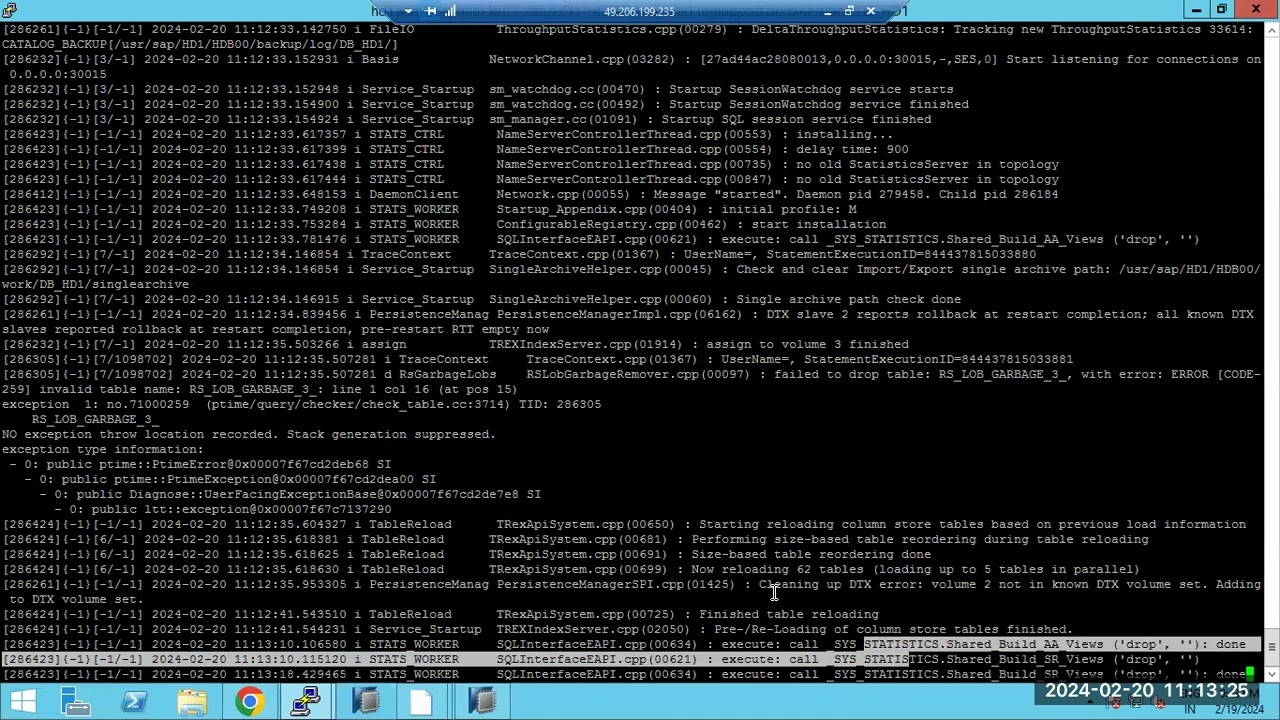This screenshot has width=1280, height=720.
Task: Click the 'NO exception throw location recorded' line
Action: (x=249, y=434)
